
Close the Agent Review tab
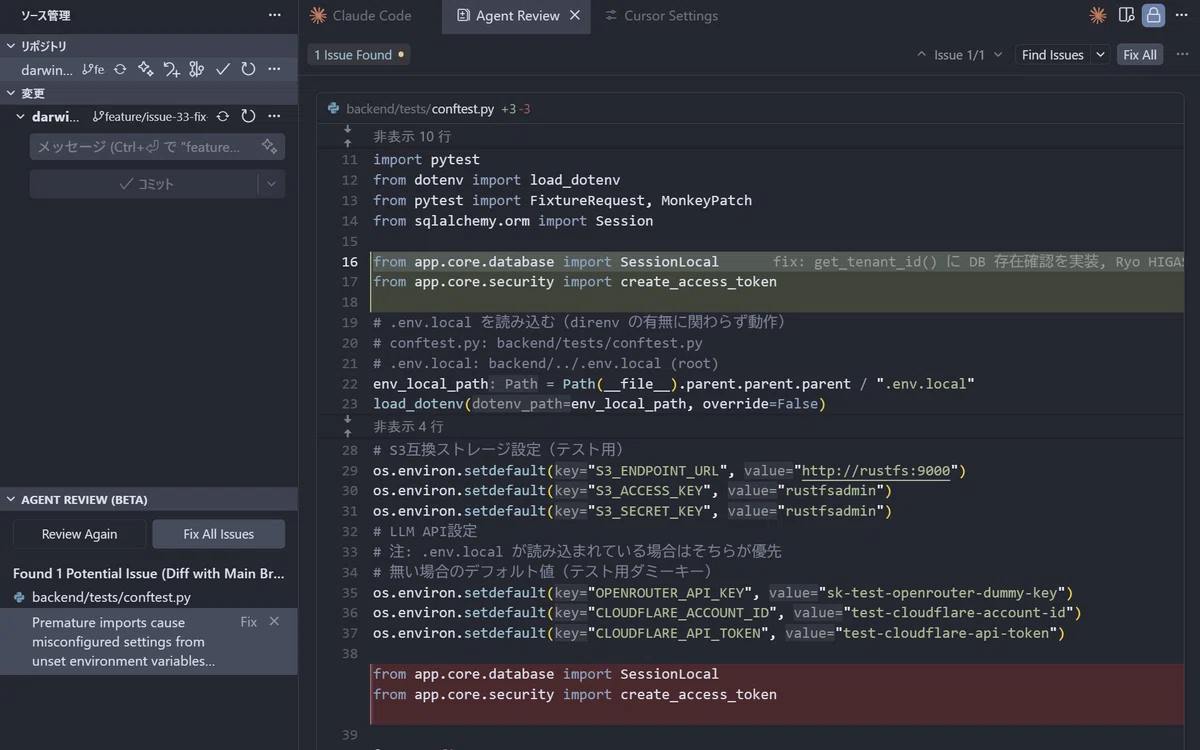click(x=575, y=15)
